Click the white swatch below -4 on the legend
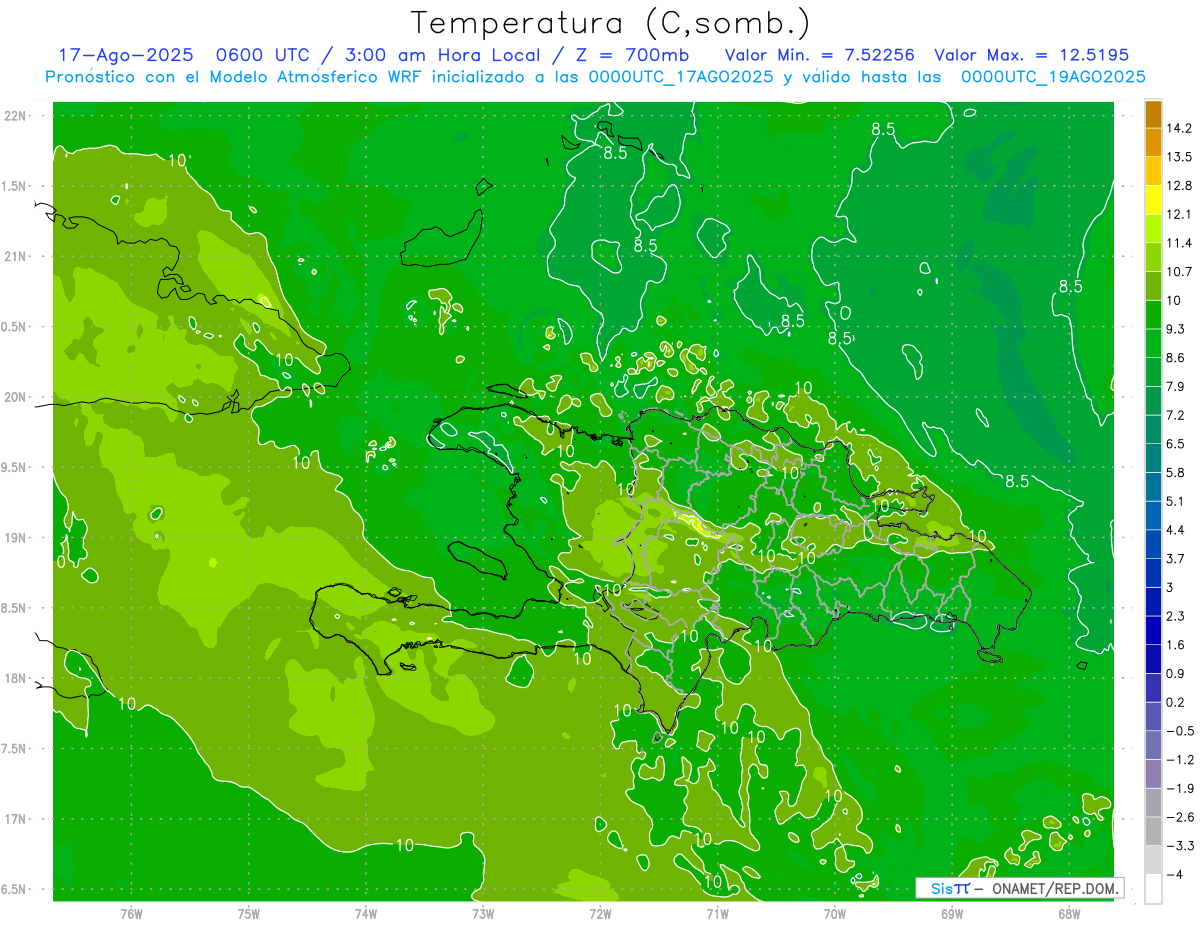The height and width of the screenshot is (927, 1200). coord(1153,889)
